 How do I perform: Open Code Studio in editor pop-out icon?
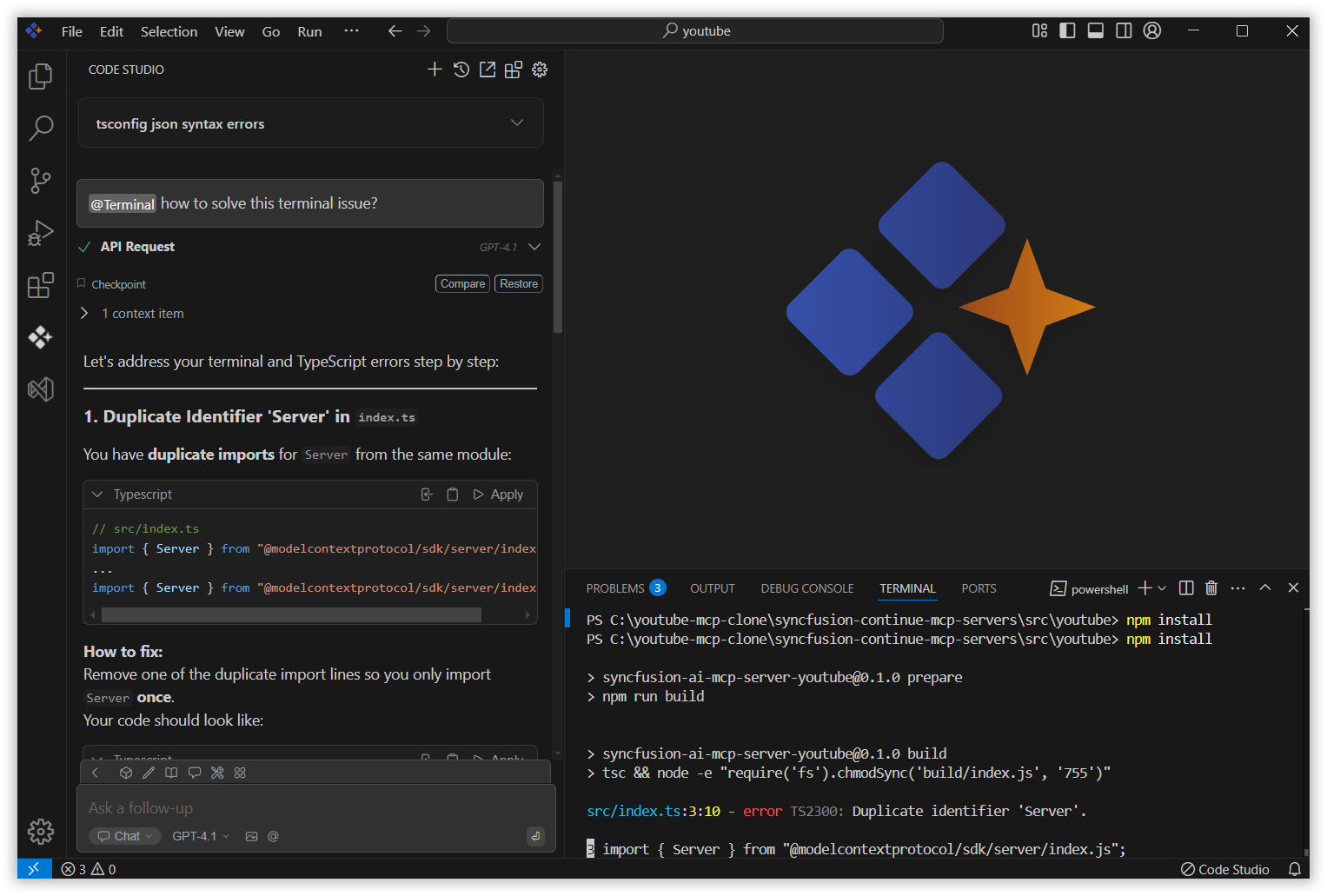pos(488,70)
